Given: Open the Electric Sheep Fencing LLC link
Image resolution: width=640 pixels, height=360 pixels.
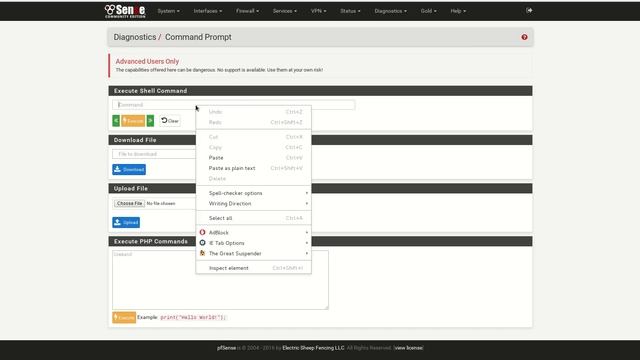Looking at the screenshot, I should (x=313, y=348).
